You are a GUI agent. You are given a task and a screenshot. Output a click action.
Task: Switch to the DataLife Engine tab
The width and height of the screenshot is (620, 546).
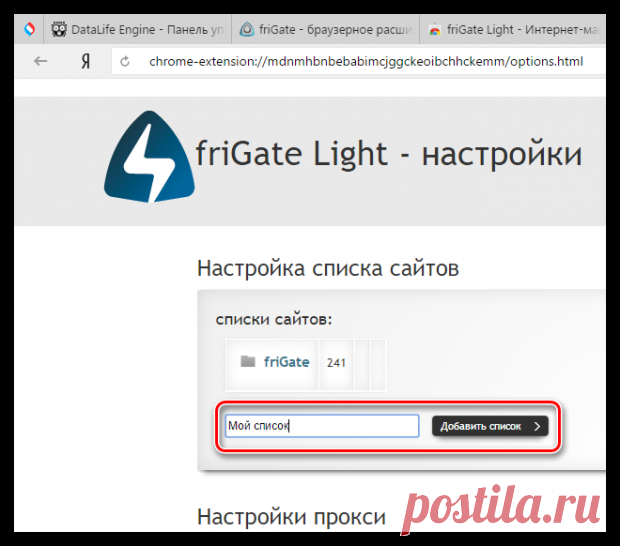click(x=137, y=29)
